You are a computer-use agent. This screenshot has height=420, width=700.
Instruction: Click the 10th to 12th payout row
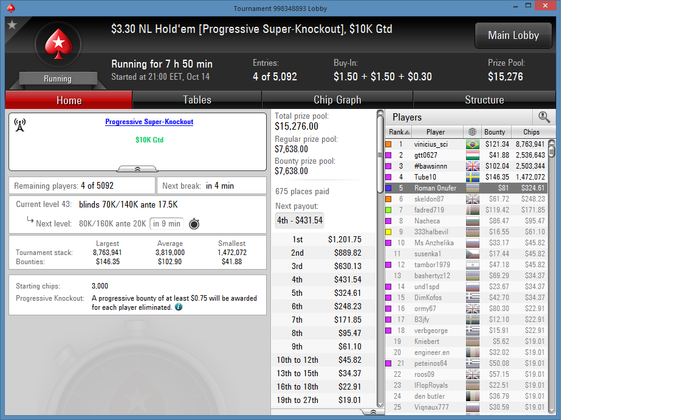tap(323, 360)
